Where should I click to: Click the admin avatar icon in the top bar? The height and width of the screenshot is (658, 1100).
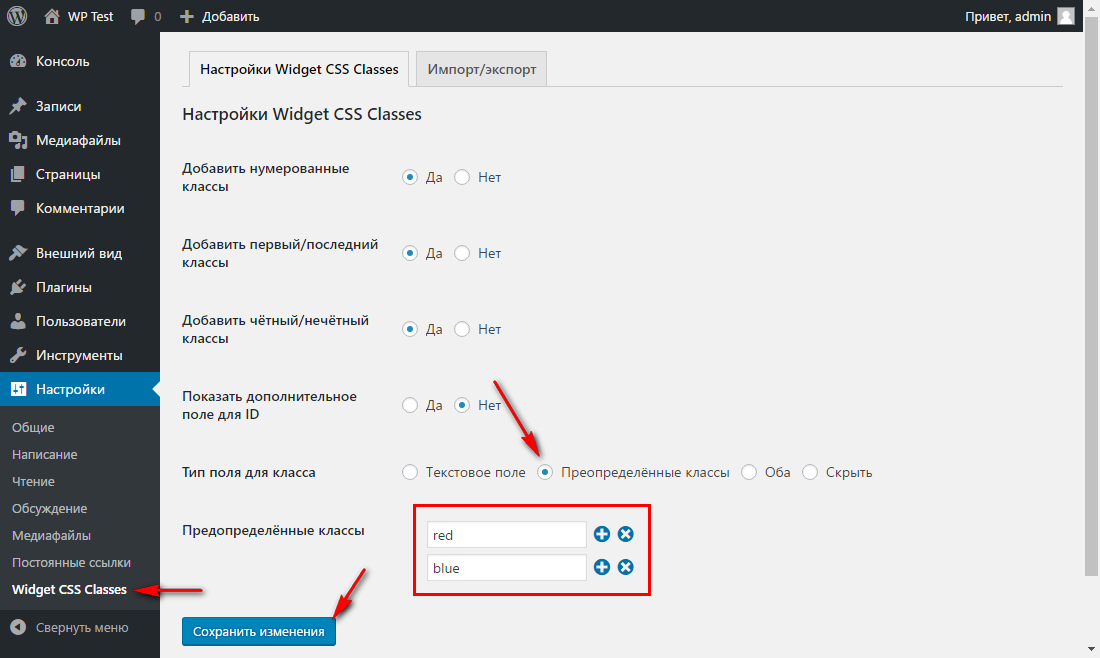point(1066,16)
